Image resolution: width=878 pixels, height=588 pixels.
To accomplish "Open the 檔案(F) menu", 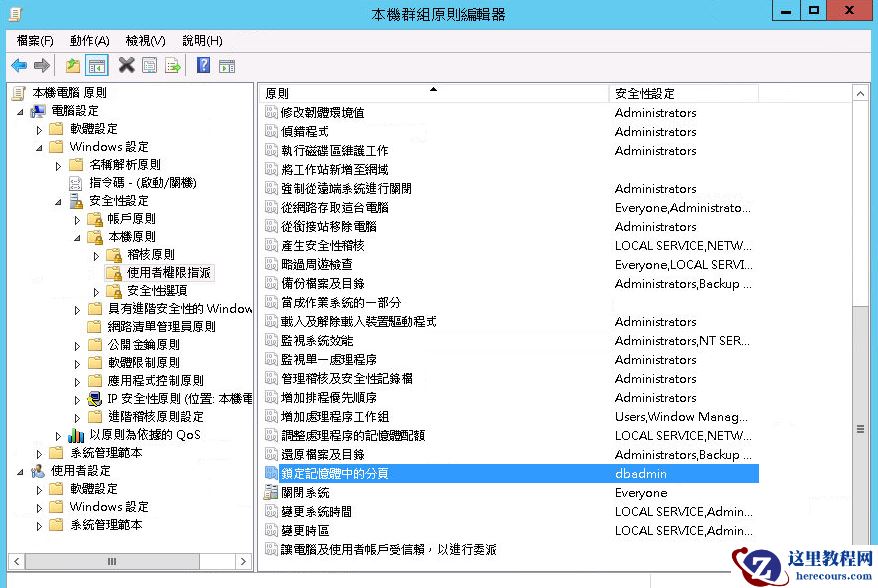I will pos(35,41).
